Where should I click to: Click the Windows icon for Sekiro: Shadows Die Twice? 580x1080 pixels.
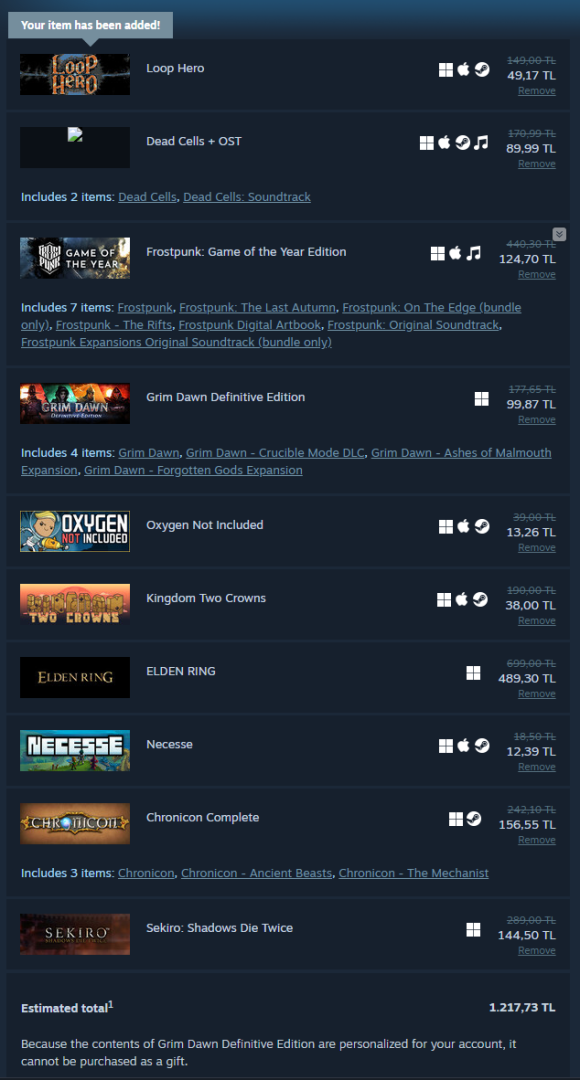pyautogui.click(x=473, y=930)
